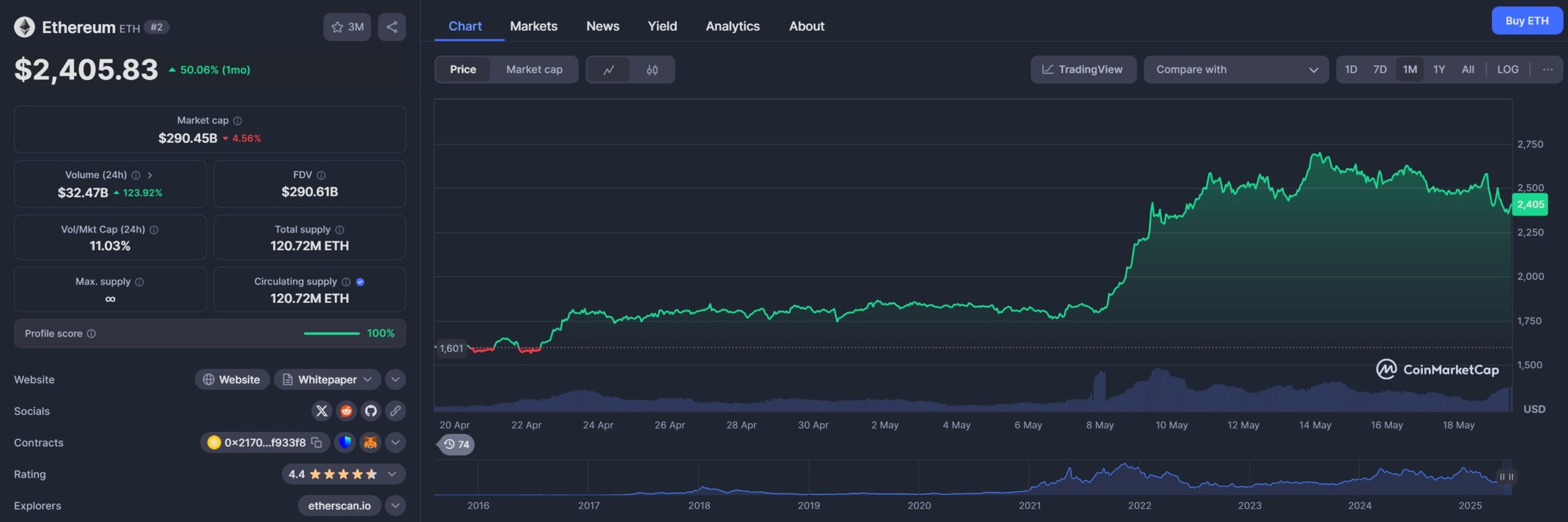1568x522 pixels.
Task: Click the range handle on the overview chart
Action: click(1506, 477)
